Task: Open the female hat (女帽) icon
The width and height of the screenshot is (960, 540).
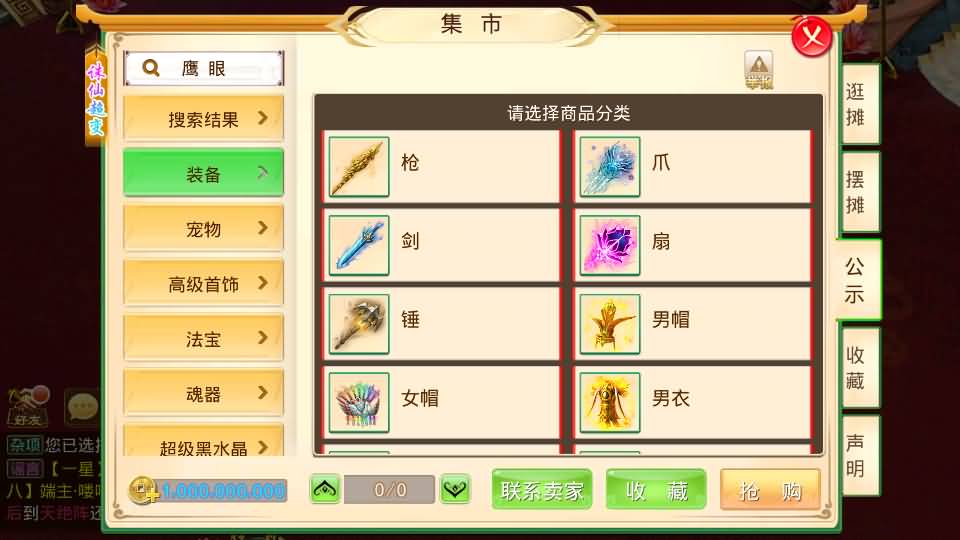Action: click(x=359, y=402)
